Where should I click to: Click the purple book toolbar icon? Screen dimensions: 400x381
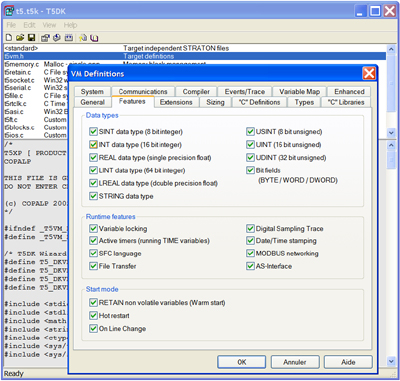(x=94, y=38)
